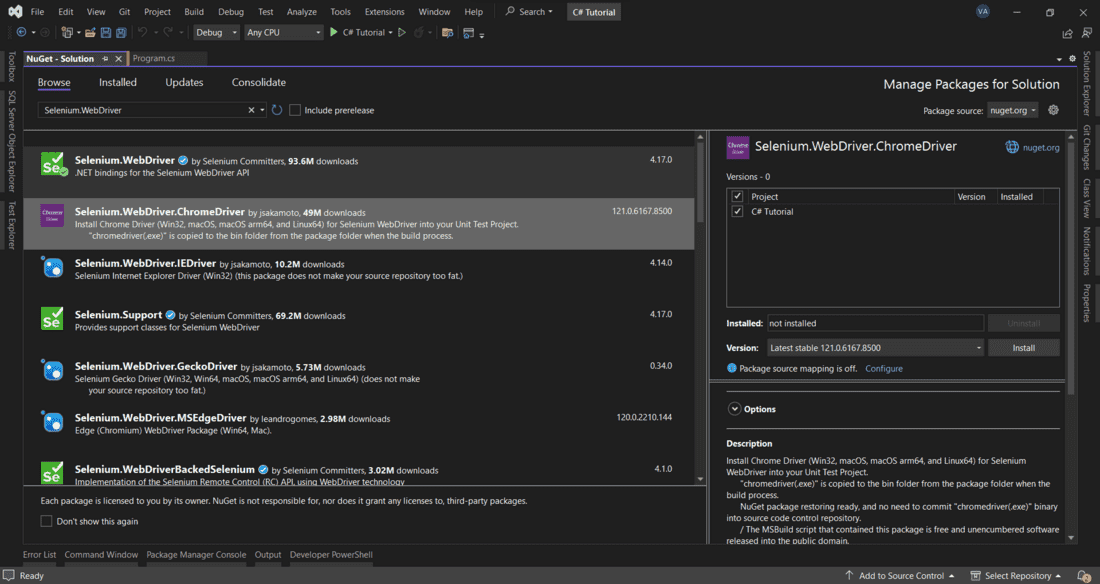Viewport: 1100px width, 584px height.
Task: Refresh the NuGet search results
Action: click(277, 110)
